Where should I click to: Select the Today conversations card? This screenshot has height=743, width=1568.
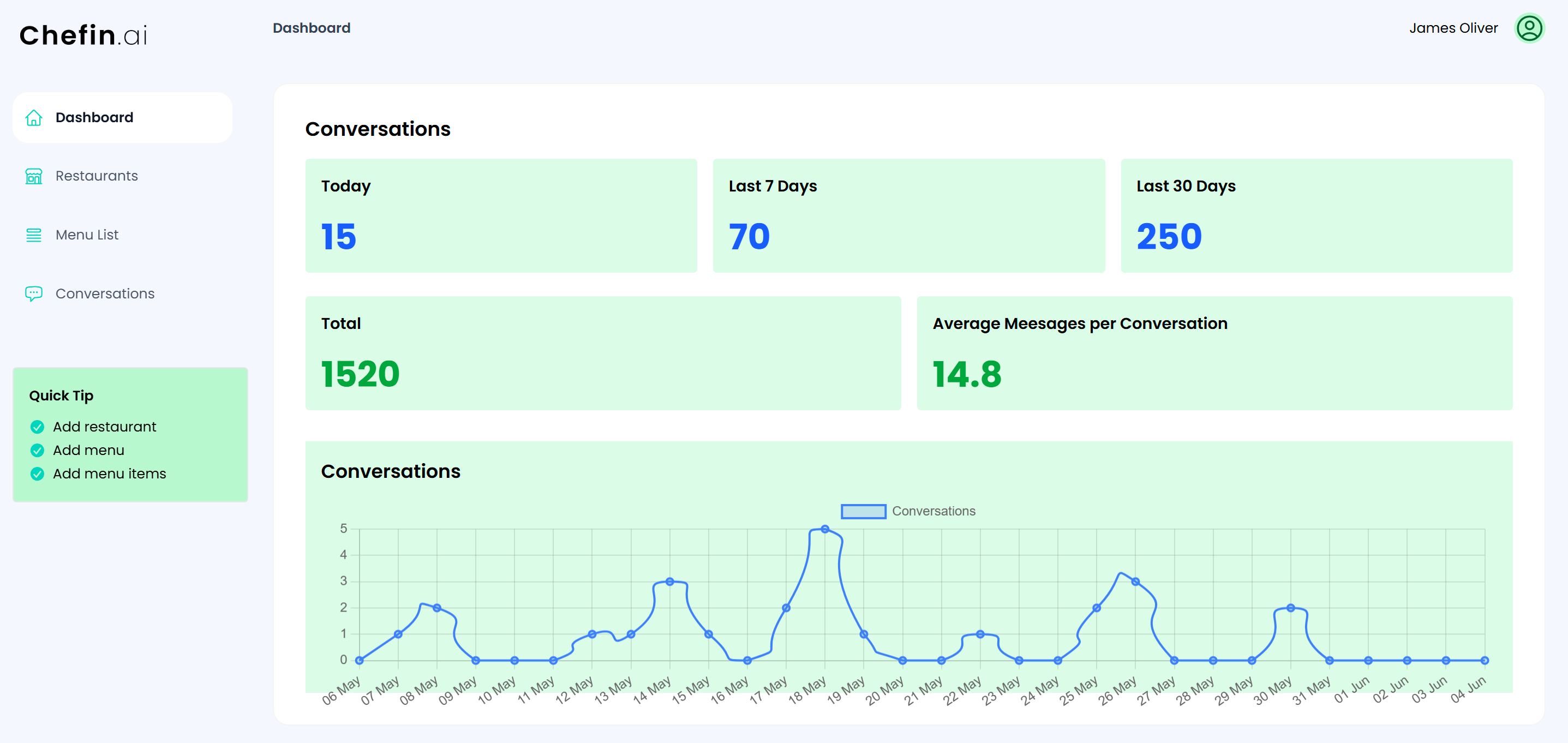tap(500, 215)
